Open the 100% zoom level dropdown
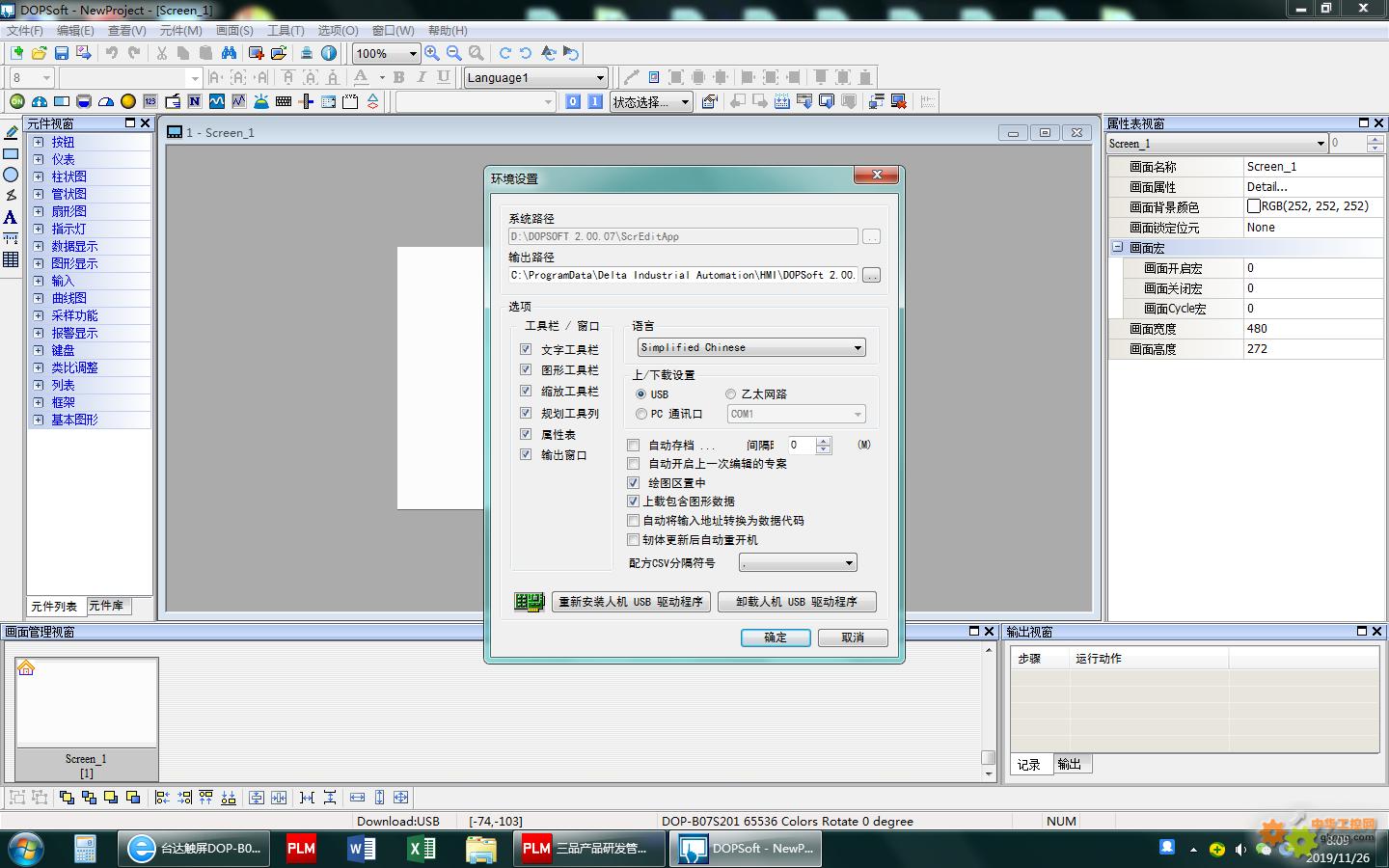1389x868 pixels. 386,53
